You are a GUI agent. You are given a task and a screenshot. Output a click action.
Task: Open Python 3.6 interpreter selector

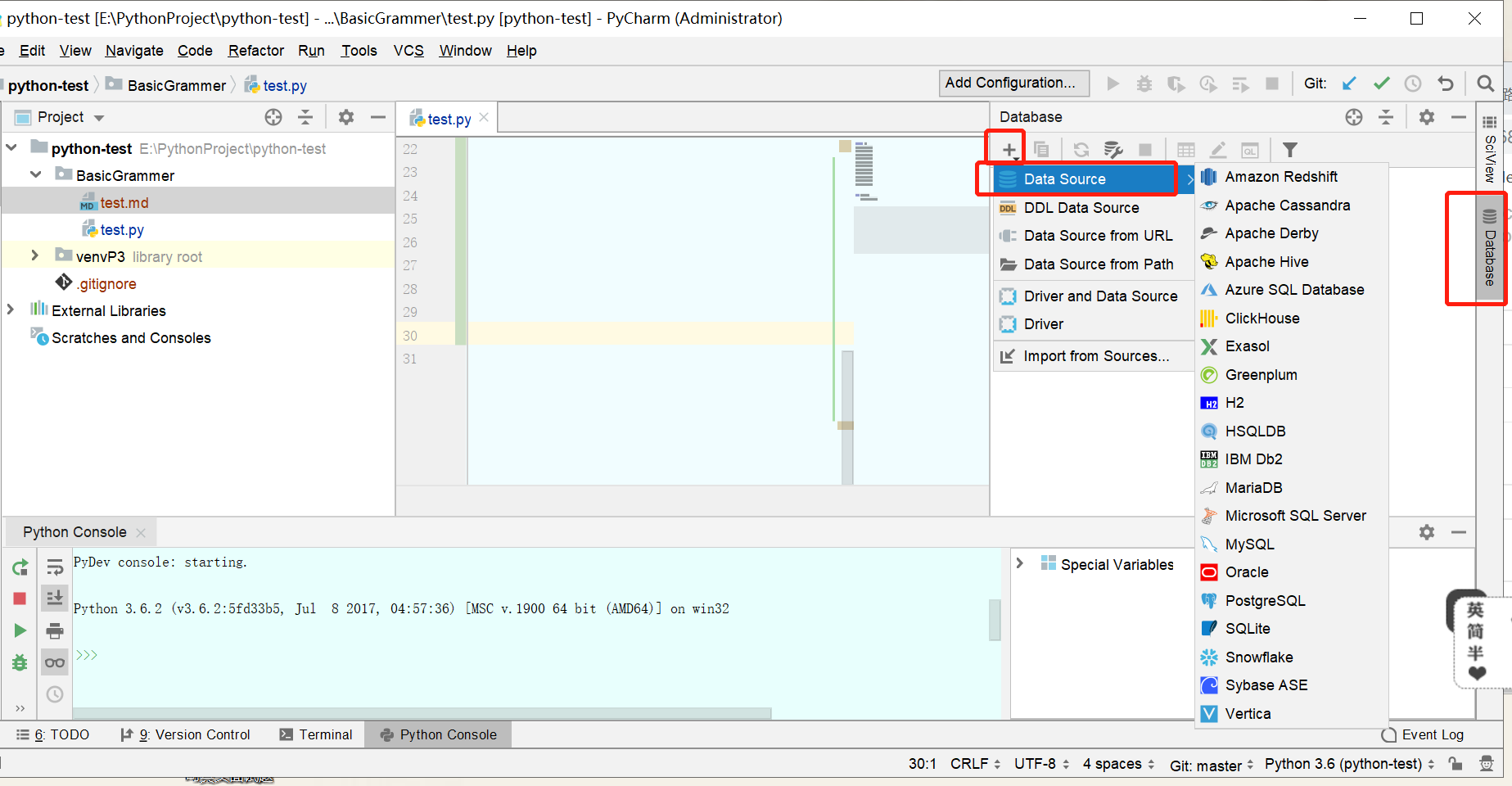tap(1350, 764)
